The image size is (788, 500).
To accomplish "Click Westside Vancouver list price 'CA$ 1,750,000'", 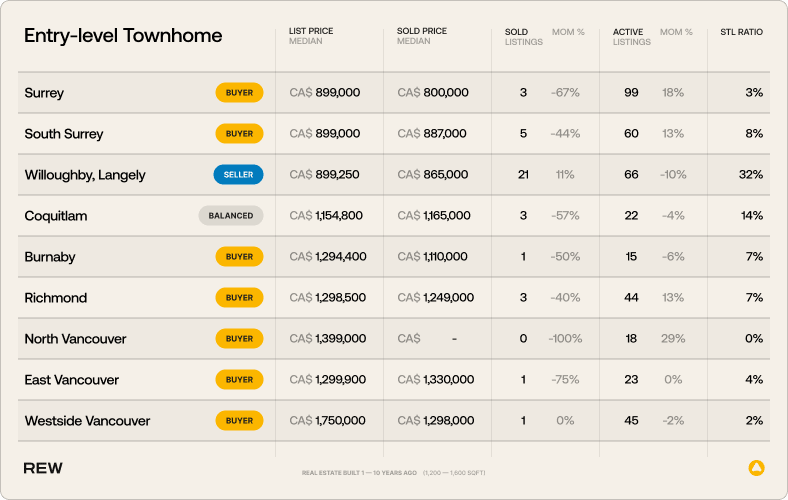I will (327, 421).
